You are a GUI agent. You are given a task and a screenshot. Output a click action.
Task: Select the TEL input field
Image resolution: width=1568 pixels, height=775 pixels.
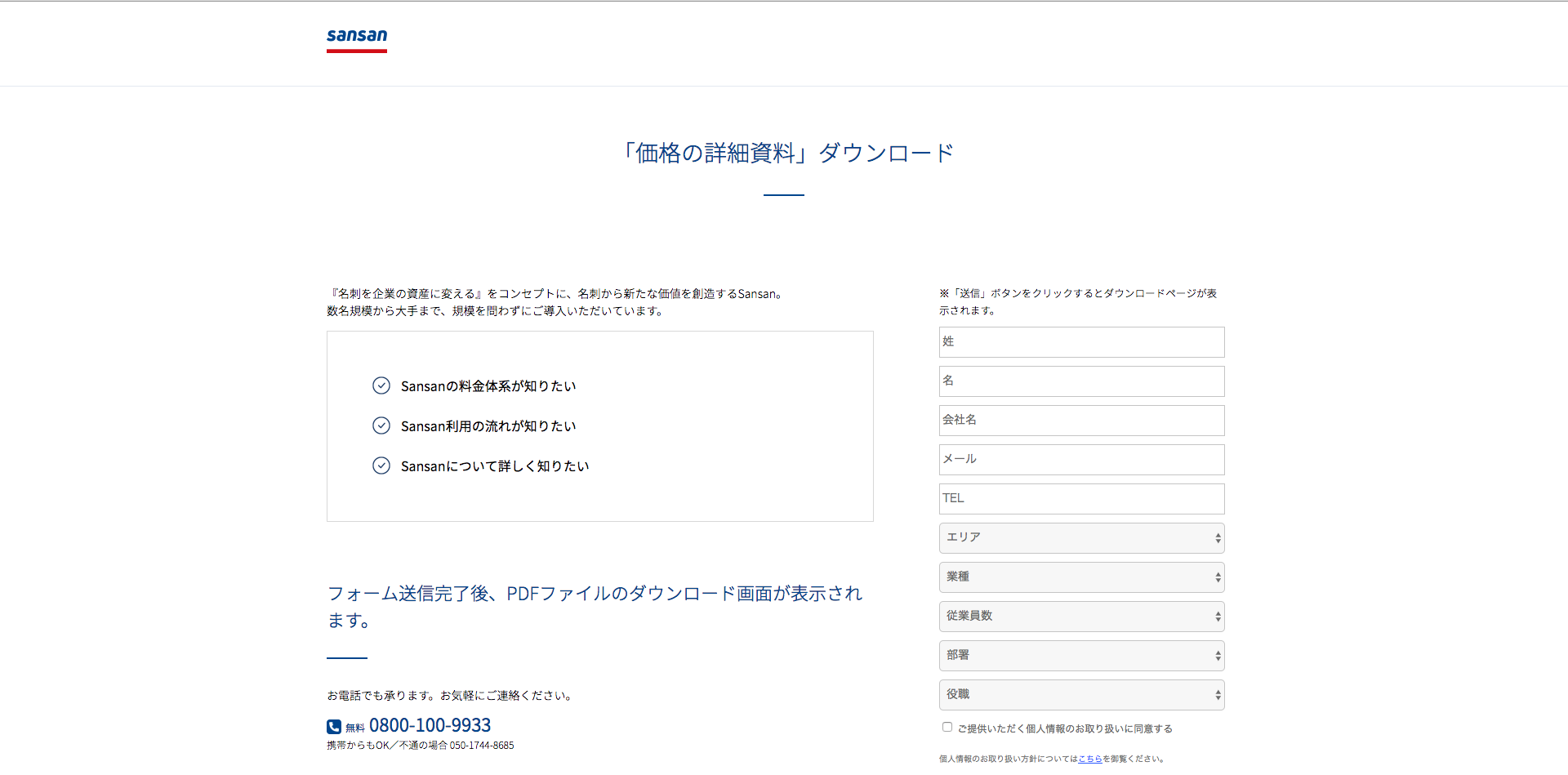tap(1082, 499)
